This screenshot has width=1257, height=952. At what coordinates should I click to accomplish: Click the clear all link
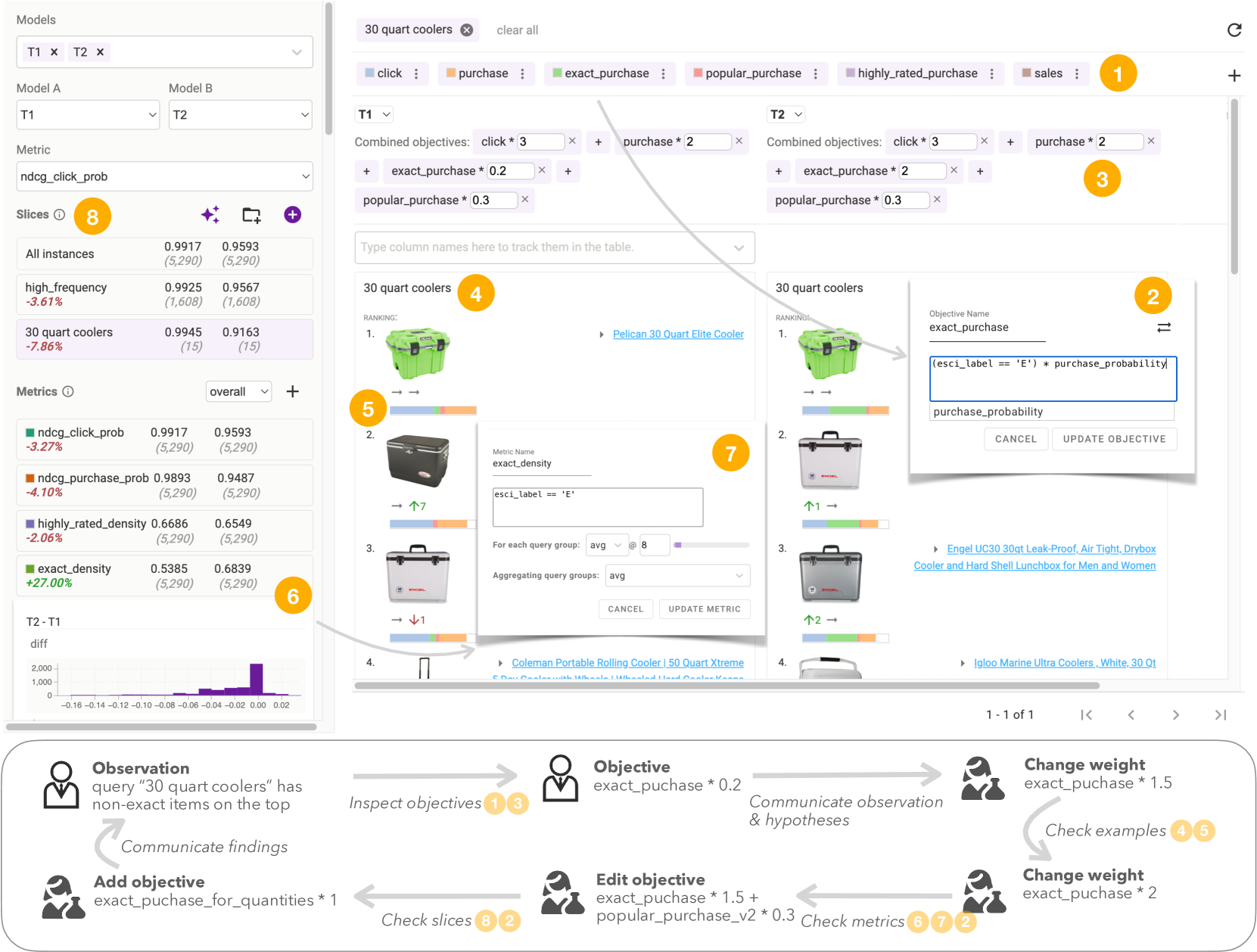517,30
